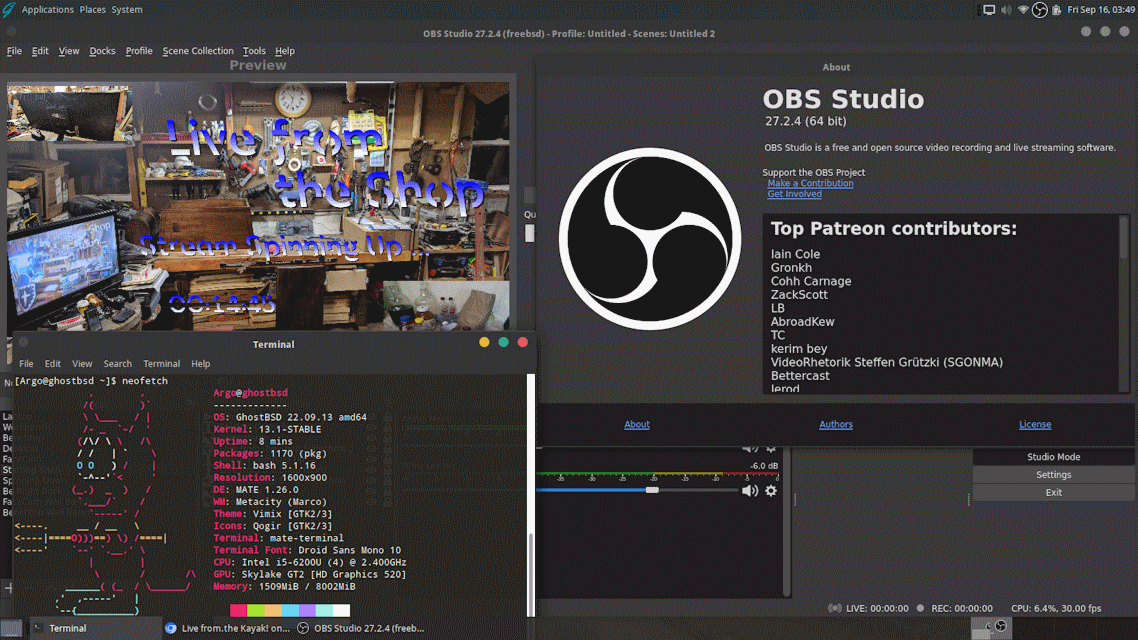This screenshot has width=1138, height=640.
Task: Open the OBS Help menu
Action: click(285, 51)
